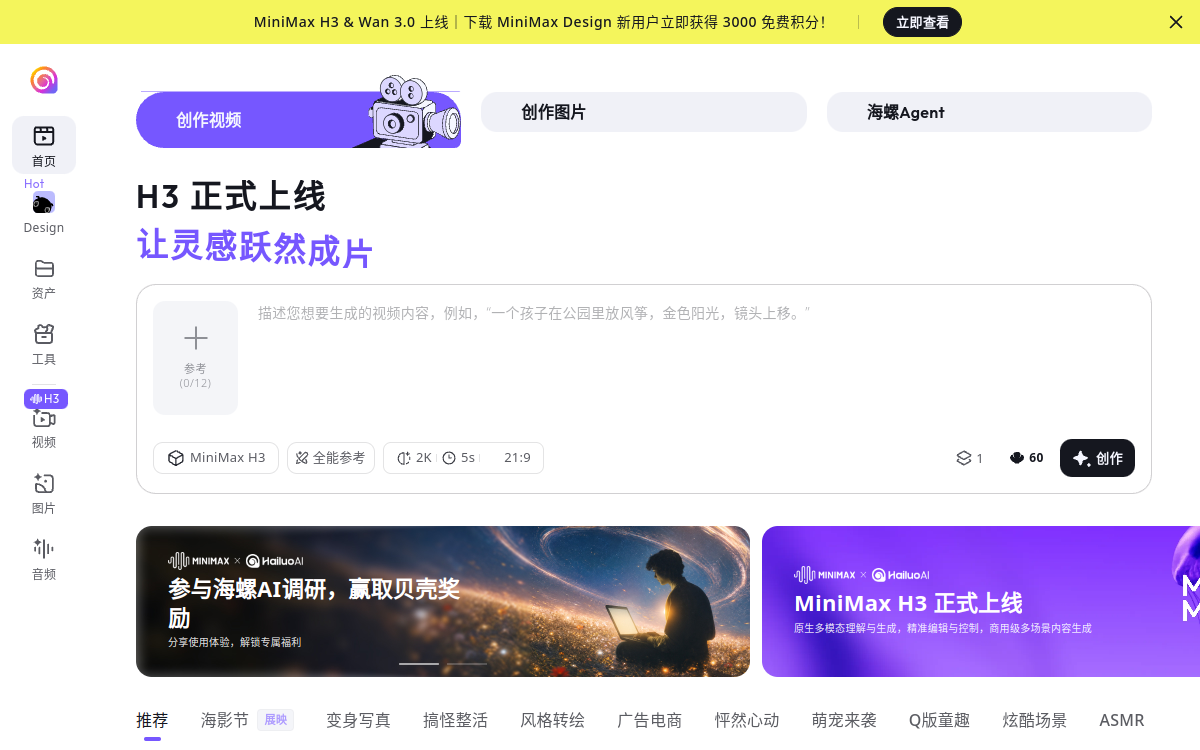
Task: Go to the 图片 image section
Action: (x=44, y=494)
